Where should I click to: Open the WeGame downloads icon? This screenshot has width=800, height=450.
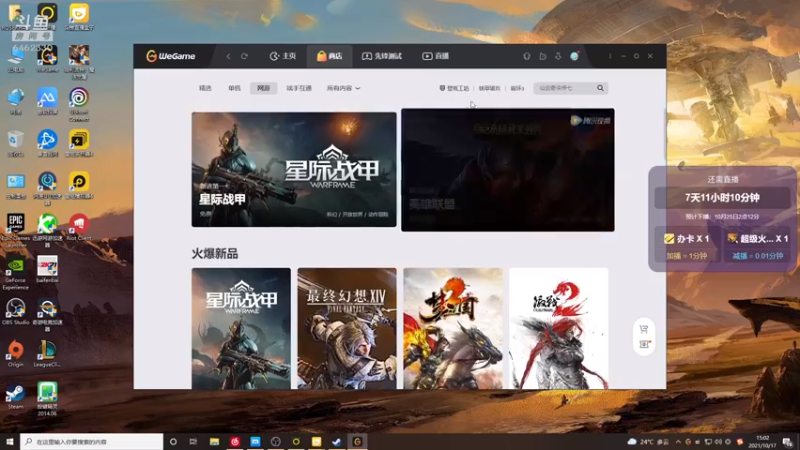(x=558, y=56)
